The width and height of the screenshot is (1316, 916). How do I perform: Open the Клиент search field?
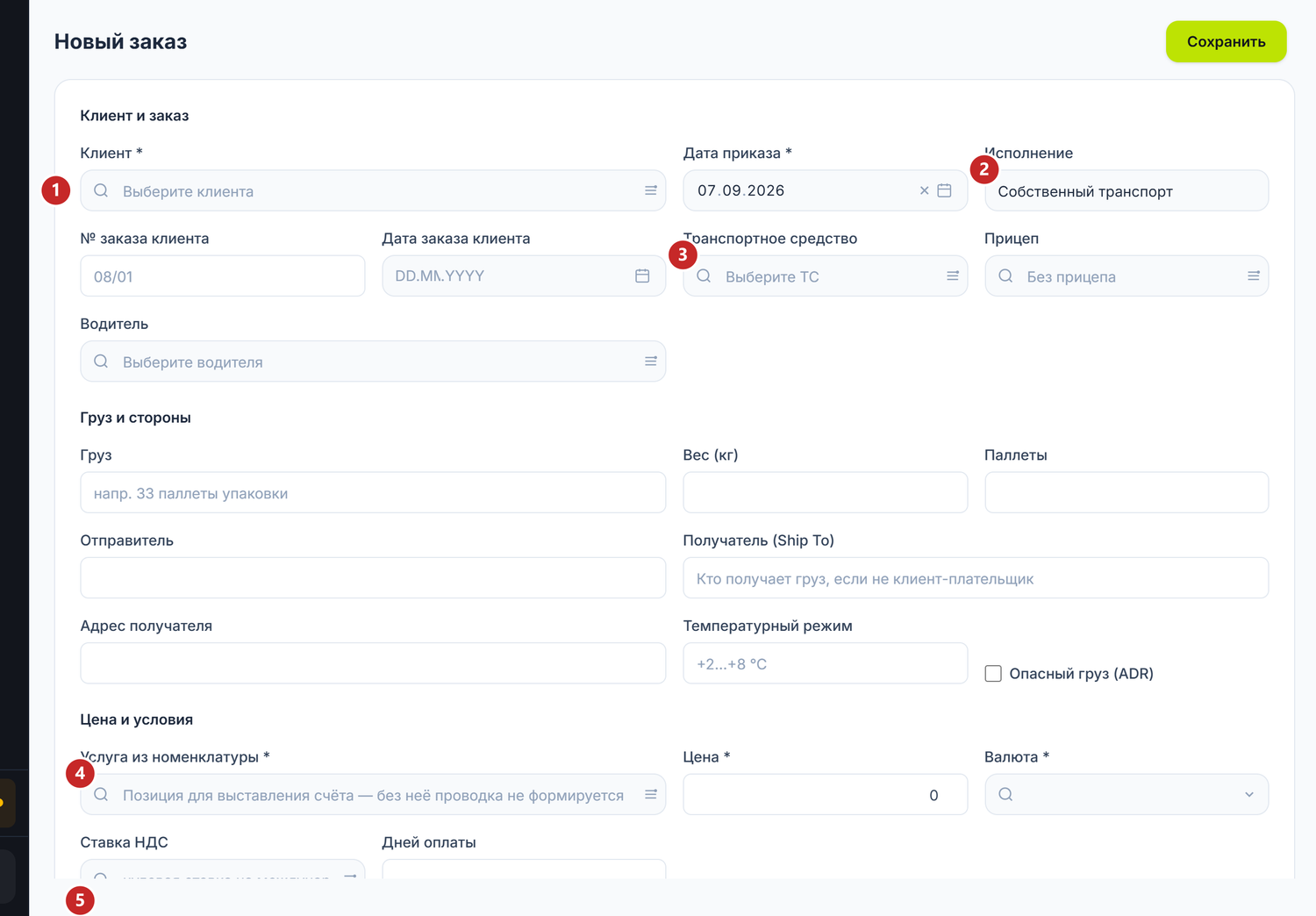point(373,190)
